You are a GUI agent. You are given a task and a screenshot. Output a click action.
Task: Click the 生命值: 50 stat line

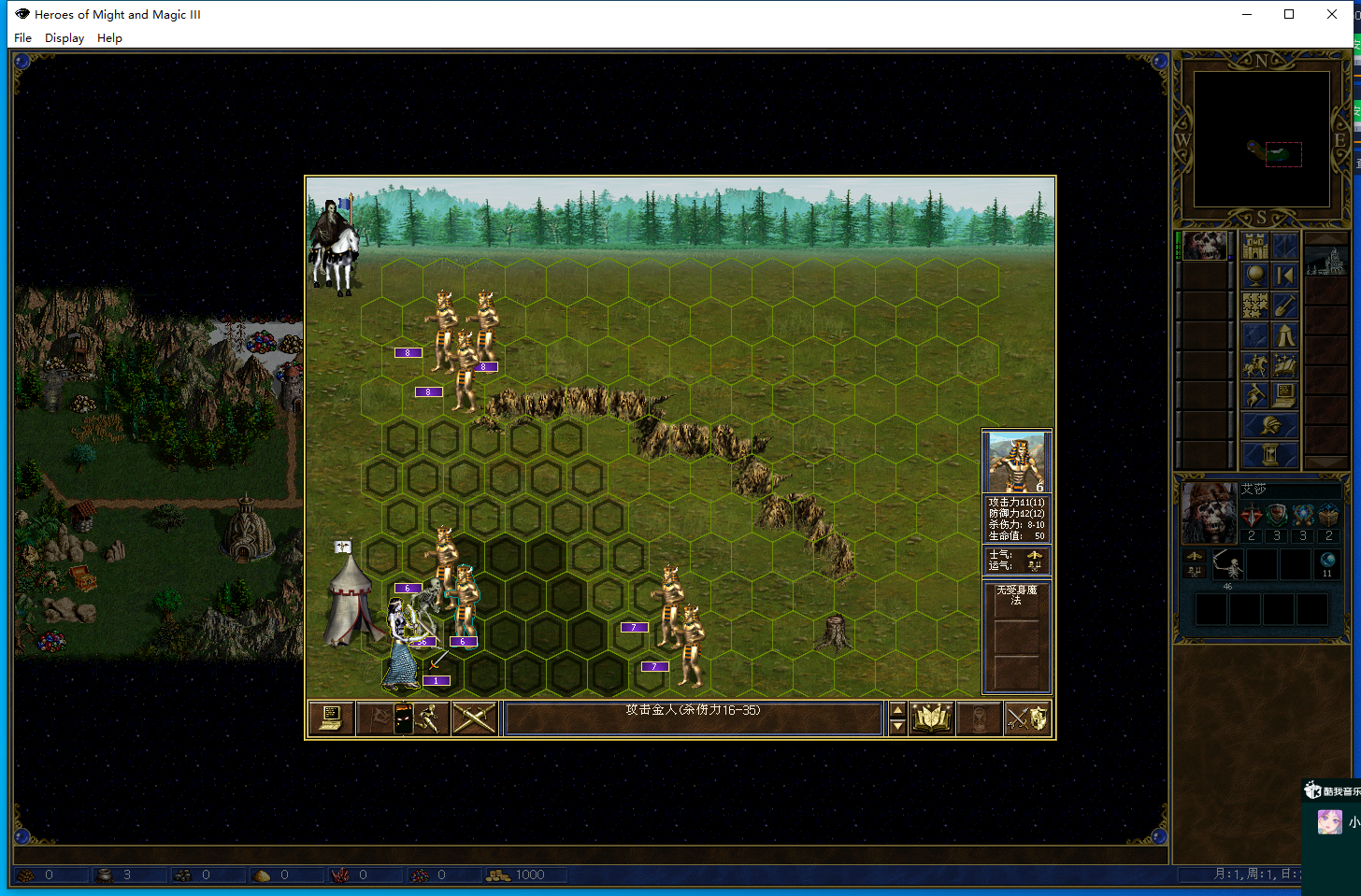[x=1016, y=536]
